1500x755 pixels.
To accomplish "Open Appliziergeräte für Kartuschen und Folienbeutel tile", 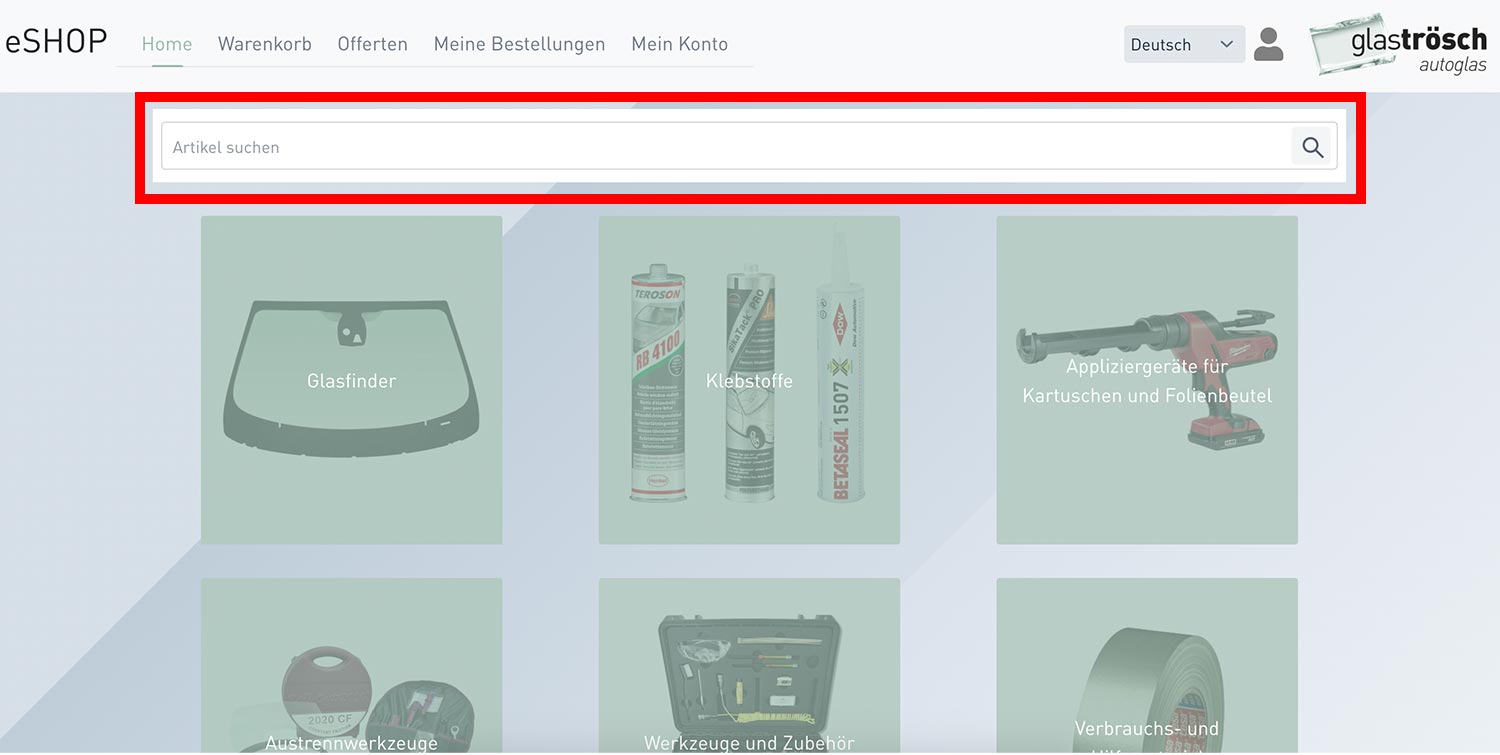I will click(x=1147, y=380).
